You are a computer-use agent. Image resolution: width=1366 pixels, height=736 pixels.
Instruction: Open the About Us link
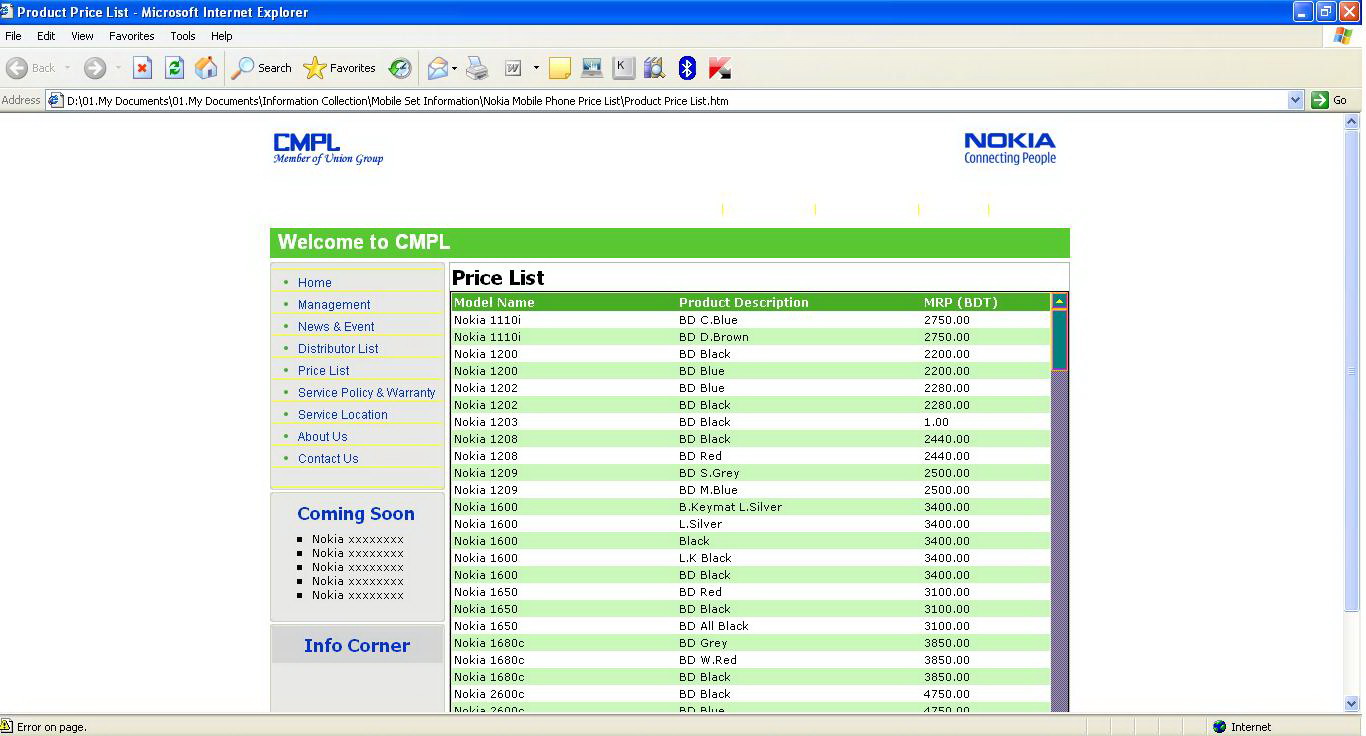click(x=322, y=437)
